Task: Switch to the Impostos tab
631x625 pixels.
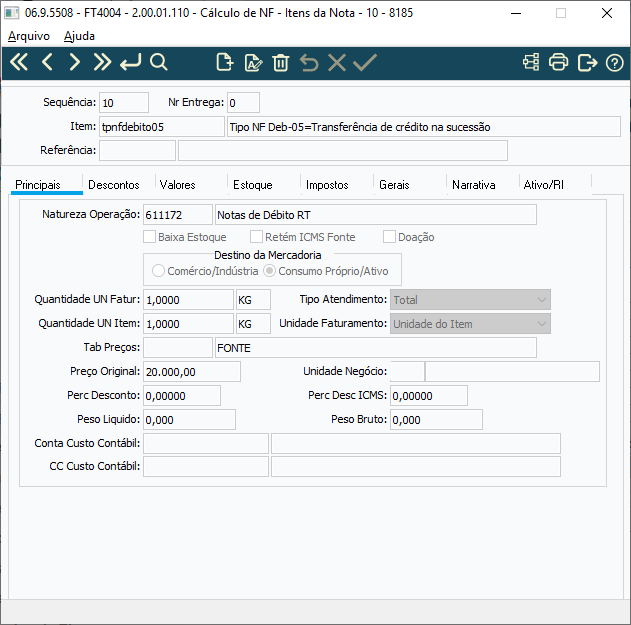Action: (x=327, y=185)
